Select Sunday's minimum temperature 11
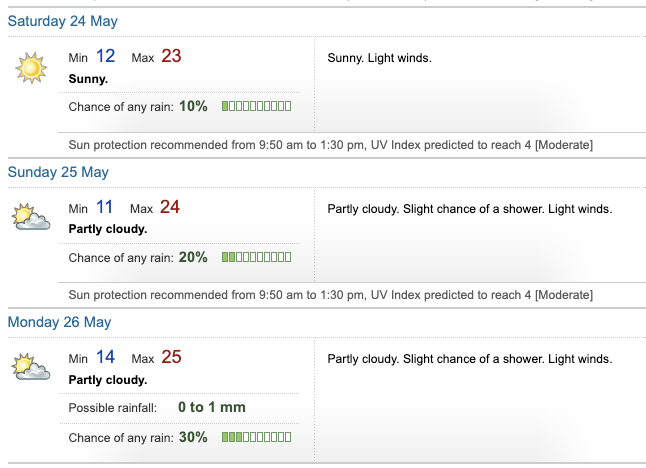Image resolution: width=646 pixels, height=468 pixels. tap(105, 208)
